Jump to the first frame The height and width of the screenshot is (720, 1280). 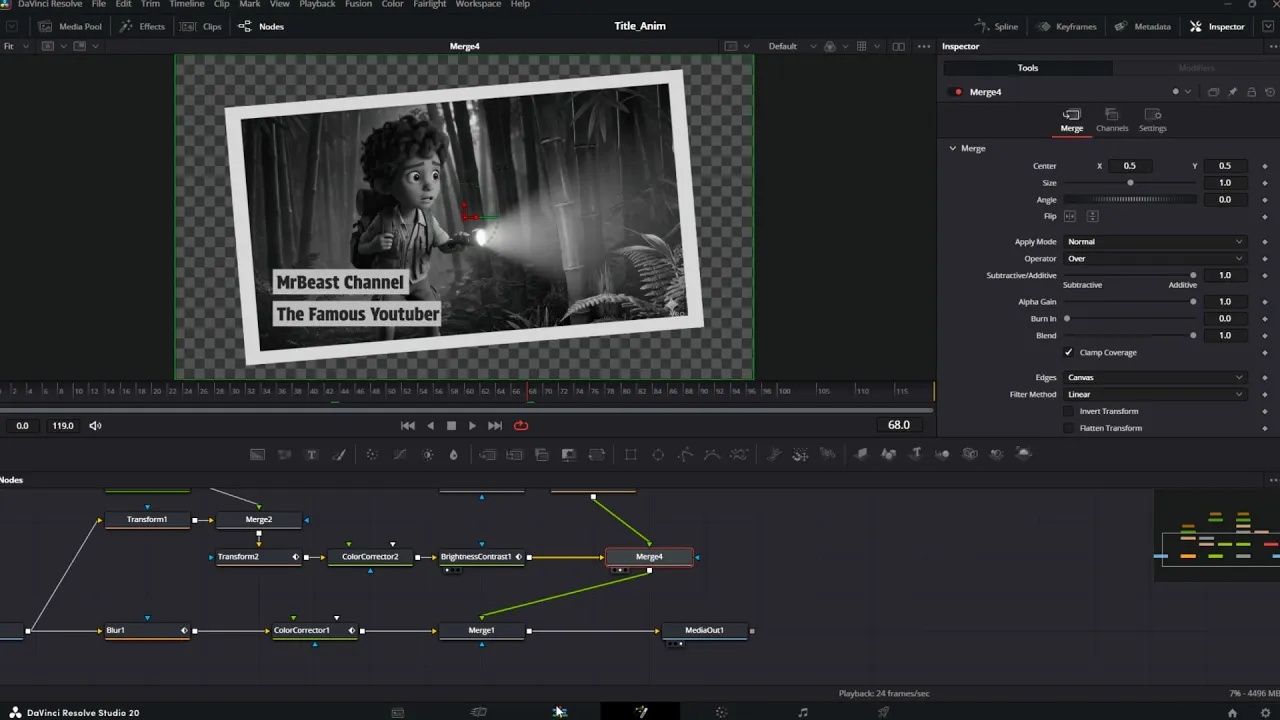[x=408, y=425]
